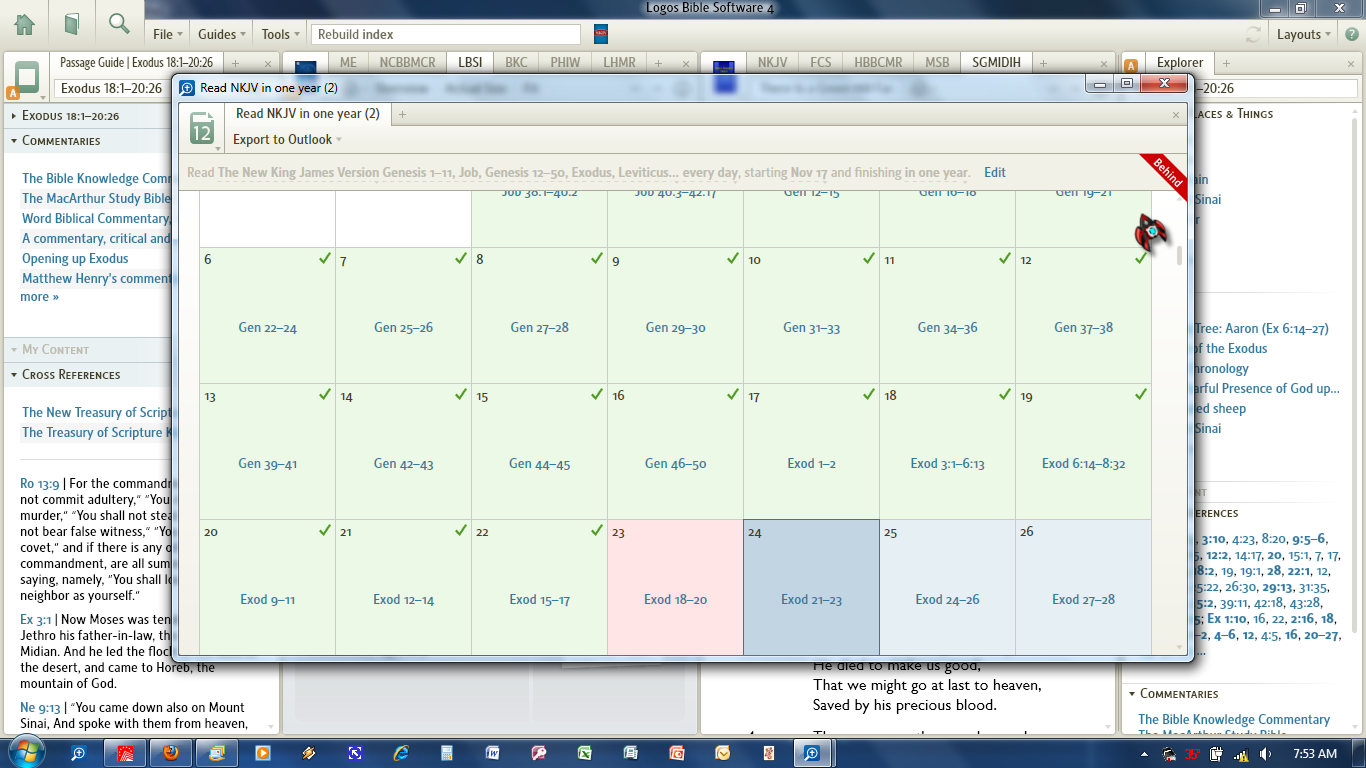This screenshot has width=1366, height=768.
Task: Open the Guides menu dropdown
Action: [x=222, y=34]
